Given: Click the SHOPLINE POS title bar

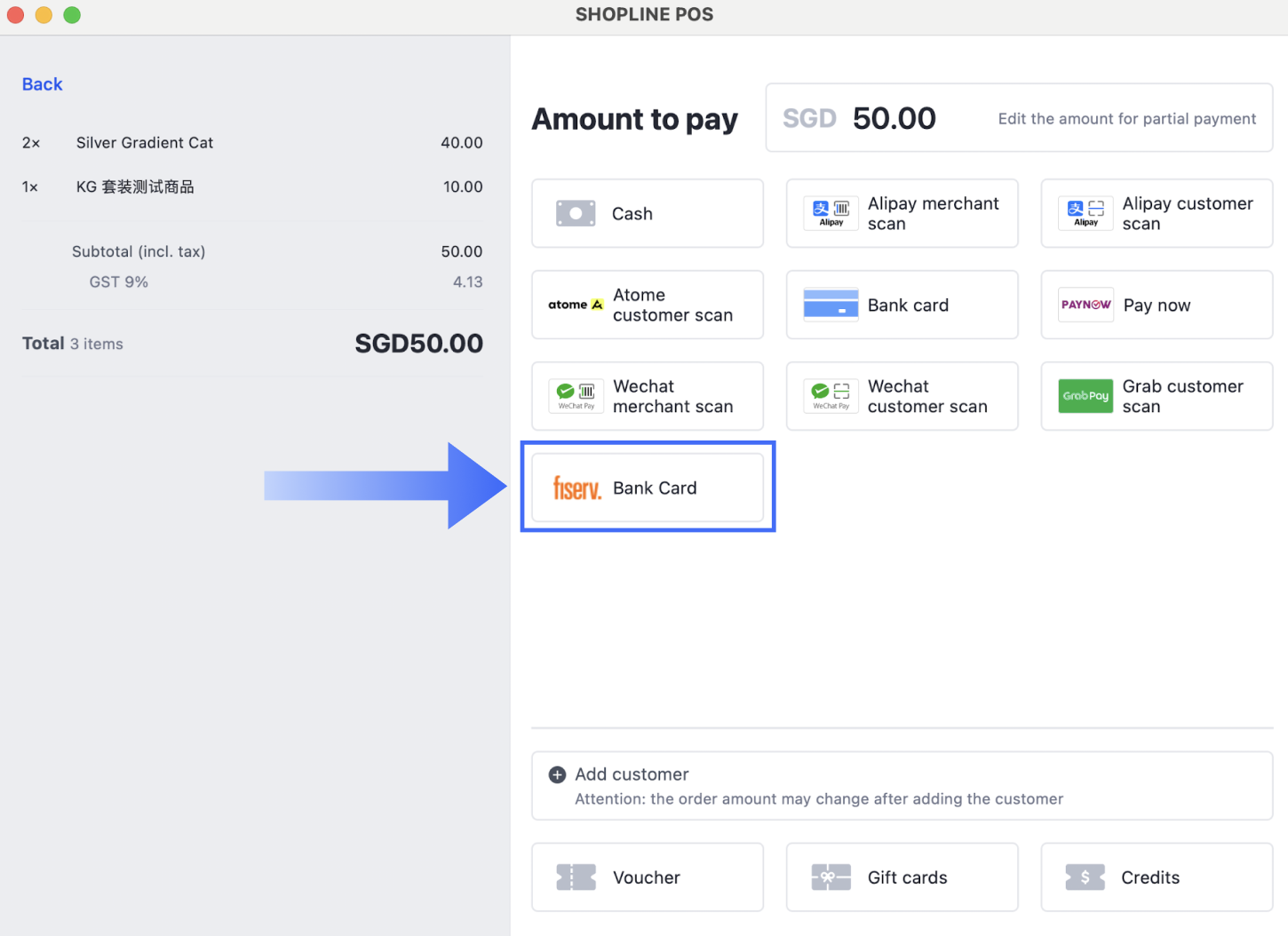Looking at the screenshot, I should (x=644, y=14).
